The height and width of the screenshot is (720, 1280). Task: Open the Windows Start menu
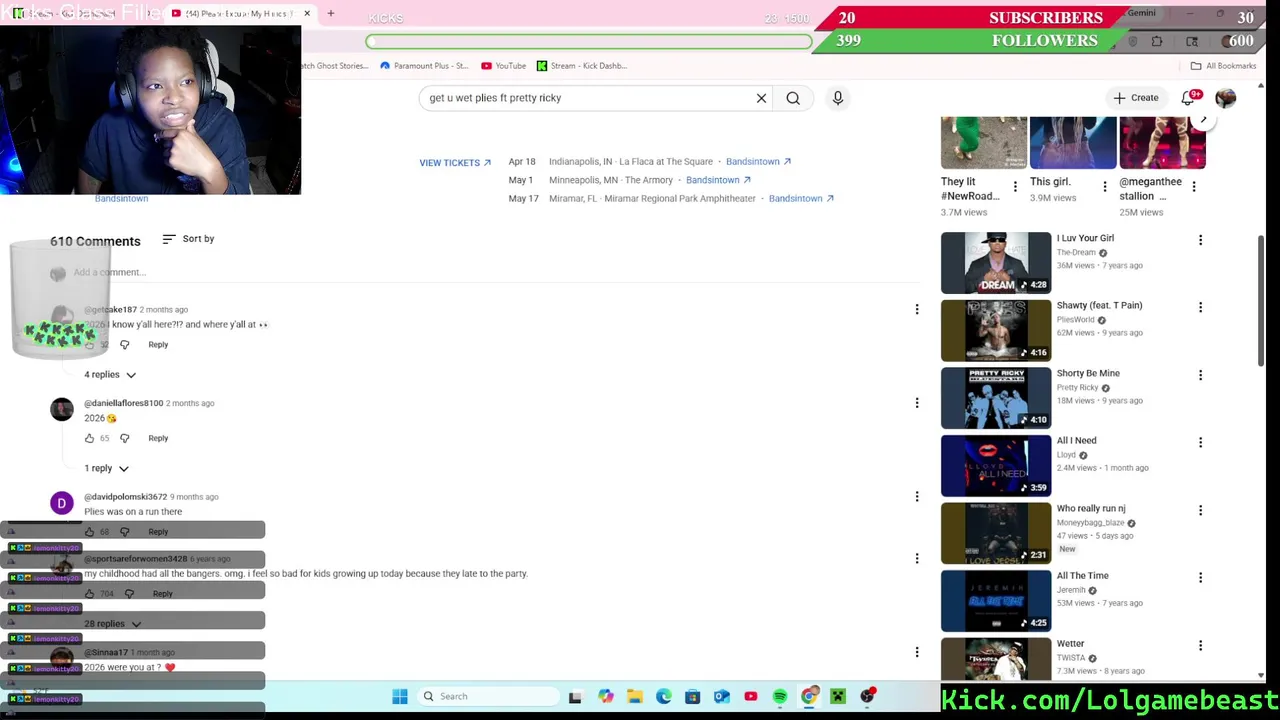click(x=400, y=696)
